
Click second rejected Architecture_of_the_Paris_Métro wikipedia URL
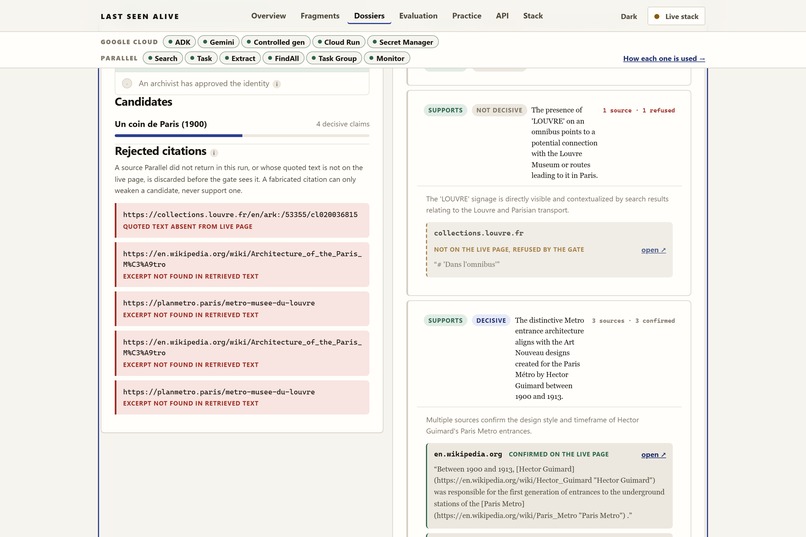point(242,347)
